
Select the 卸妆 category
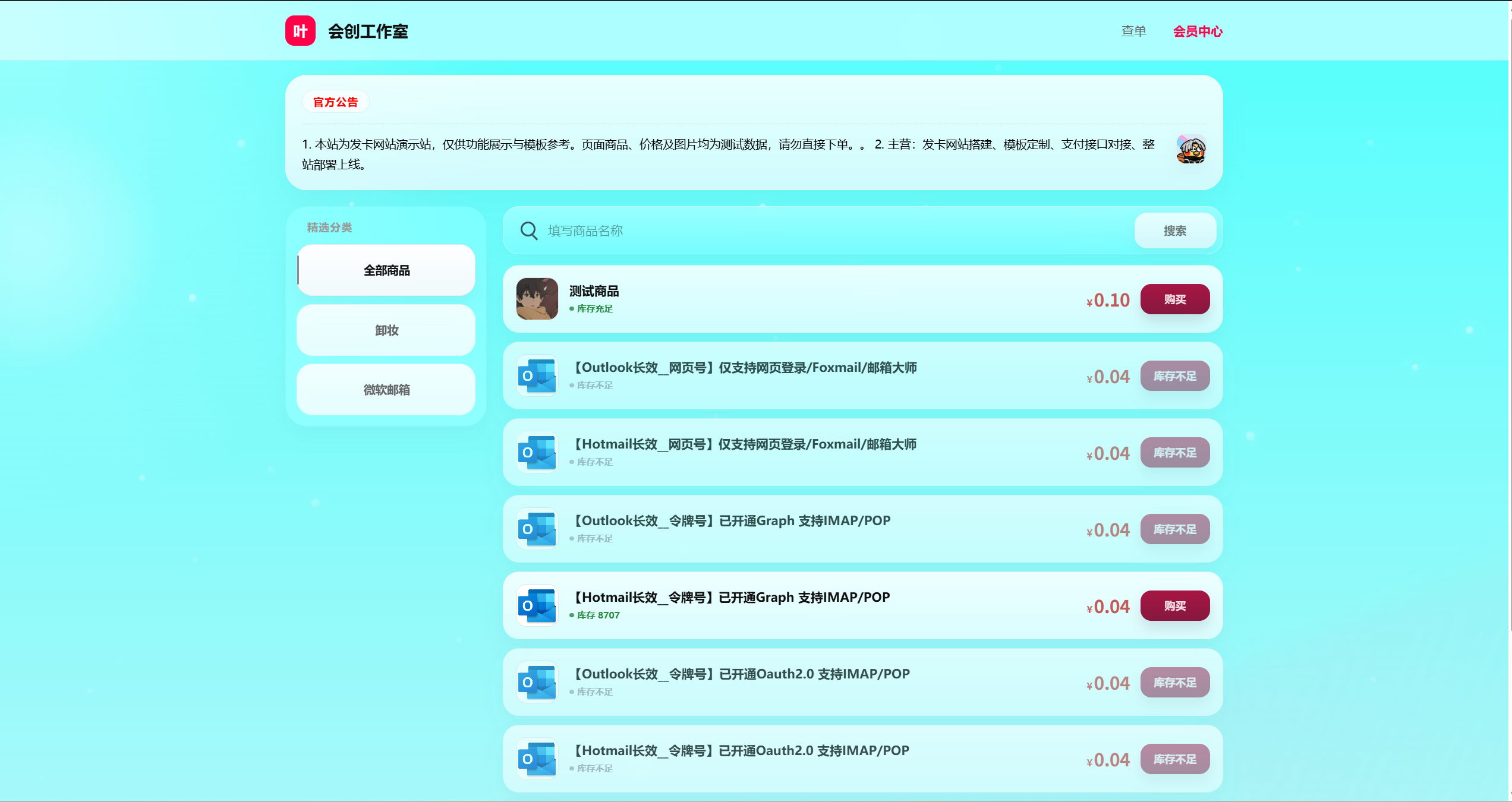[386, 330]
